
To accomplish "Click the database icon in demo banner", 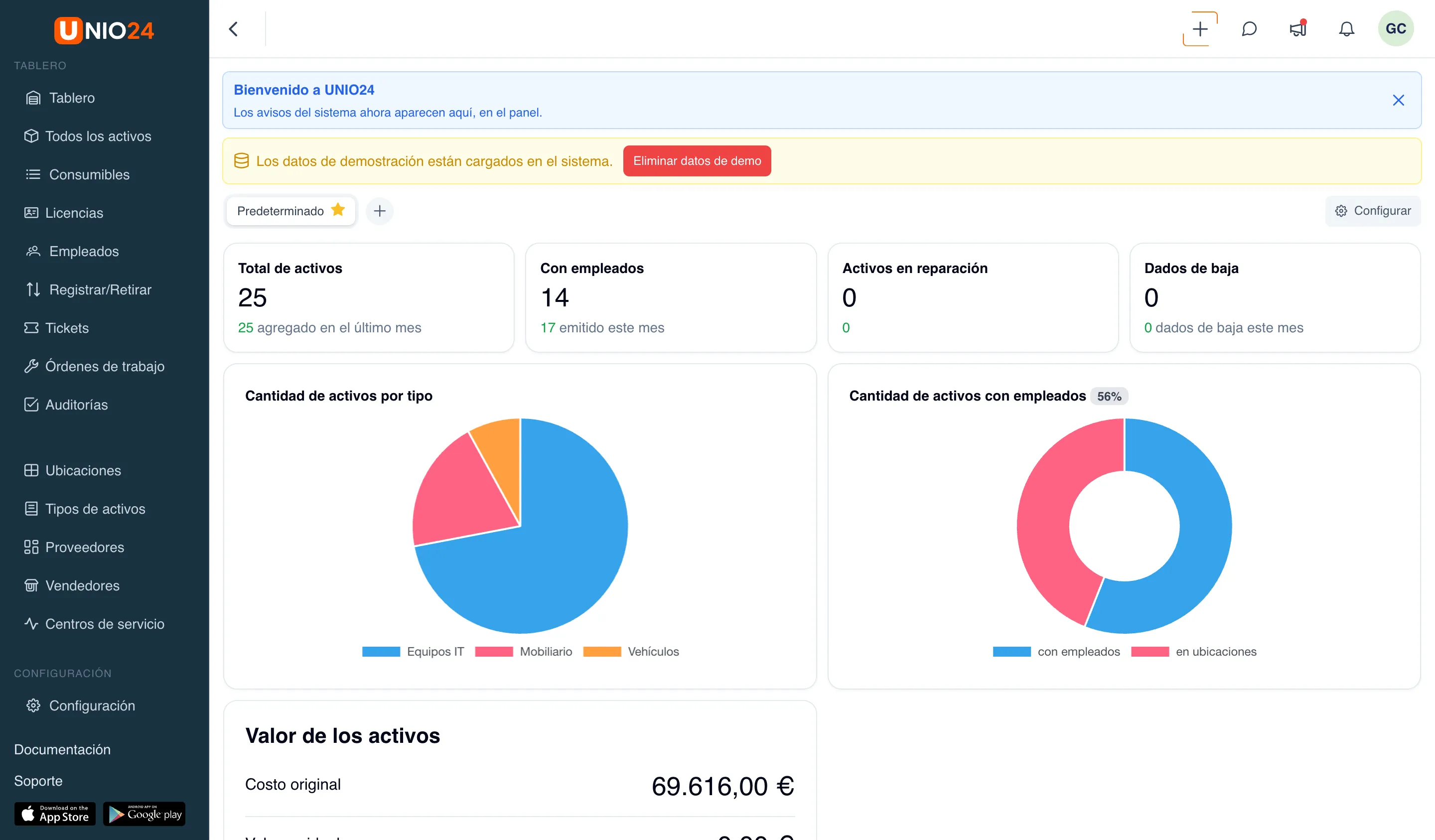I will click(242, 161).
